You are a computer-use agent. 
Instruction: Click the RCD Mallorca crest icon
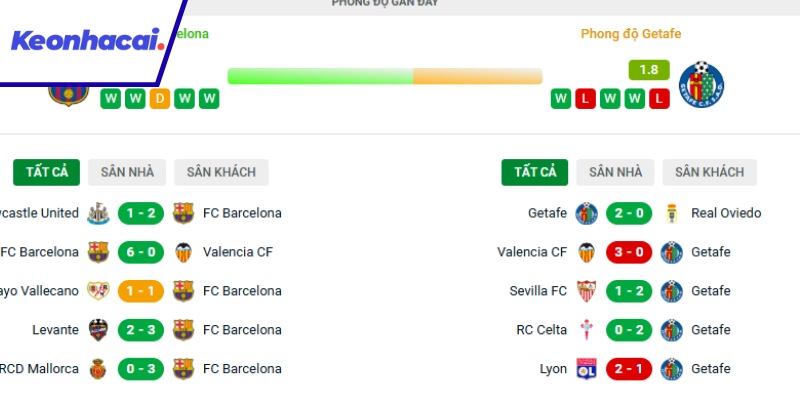(x=98, y=369)
